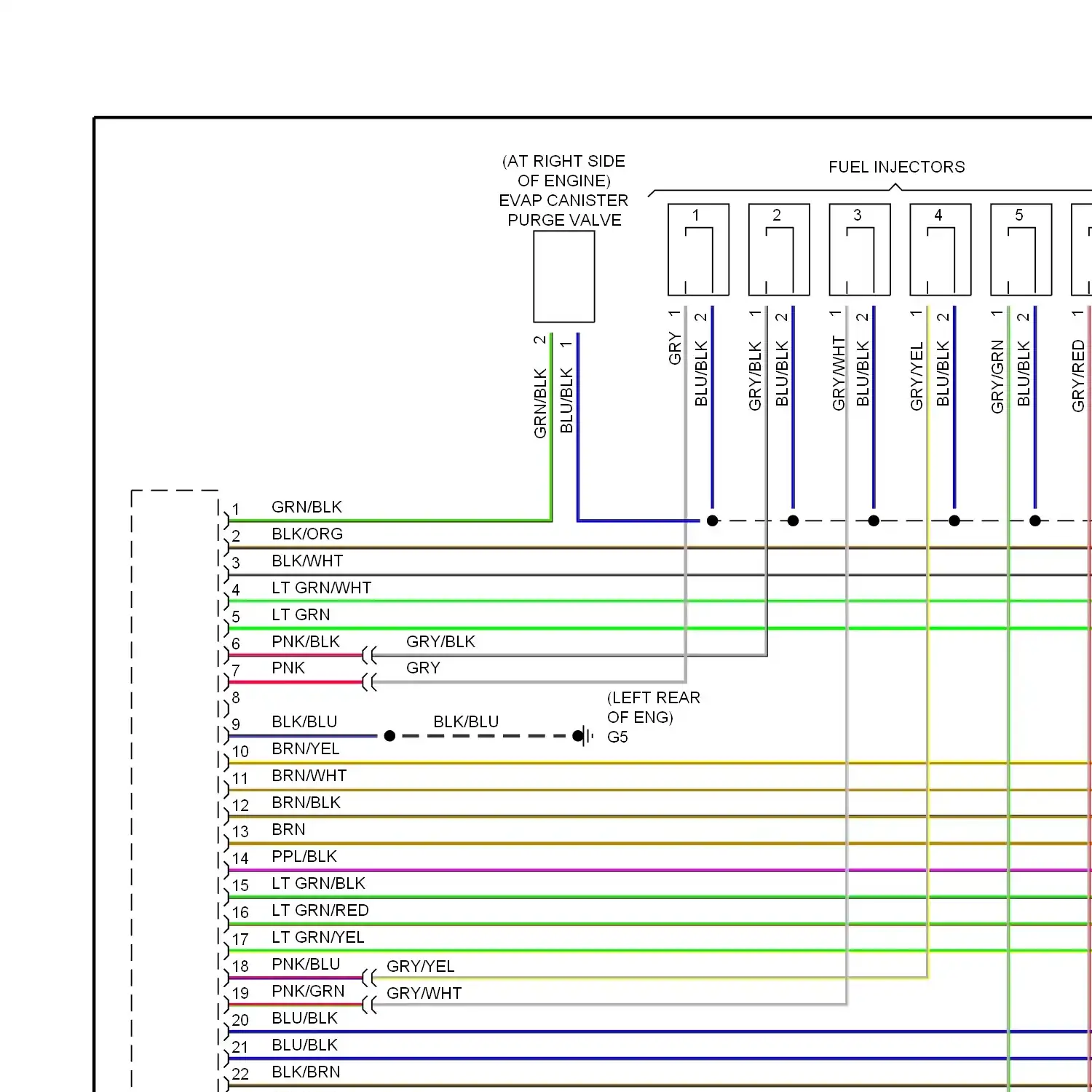Viewport: 1092px width, 1092px height.
Task: Click the vertical GRN/BLK label under purge valve
Action: (x=540, y=404)
